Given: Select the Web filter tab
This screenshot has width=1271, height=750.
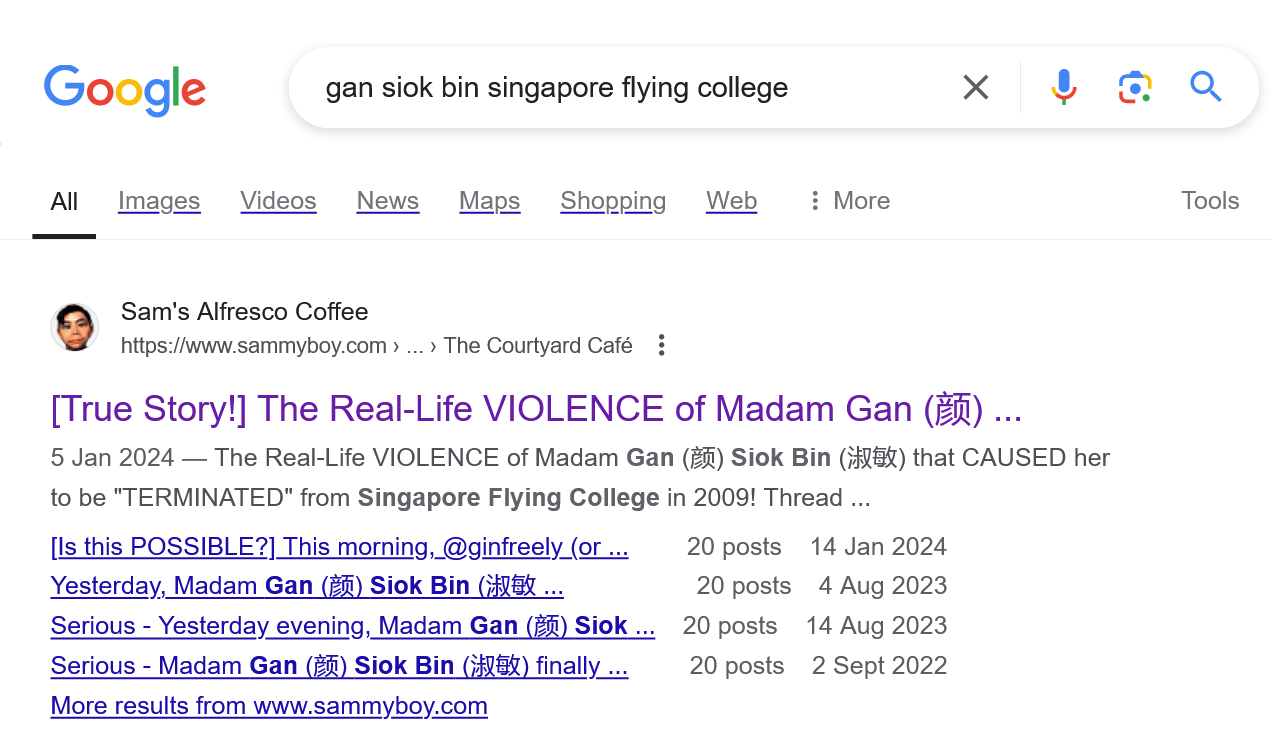Looking at the screenshot, I should [x=731, y=201].
